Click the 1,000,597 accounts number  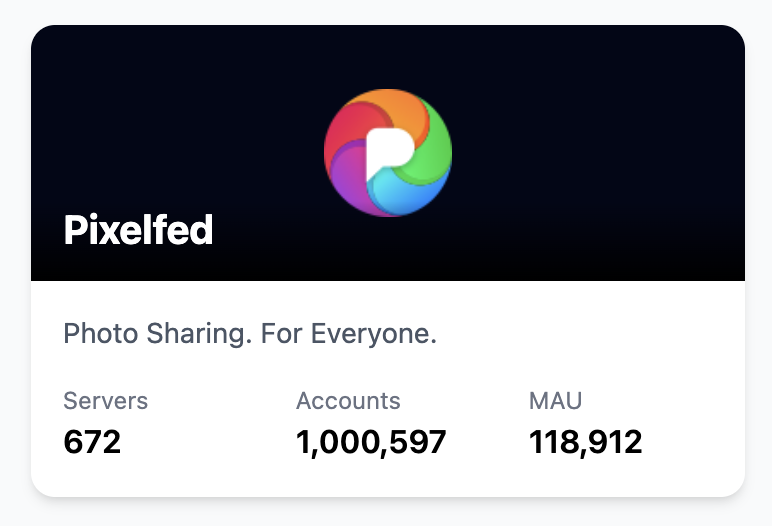371,442
